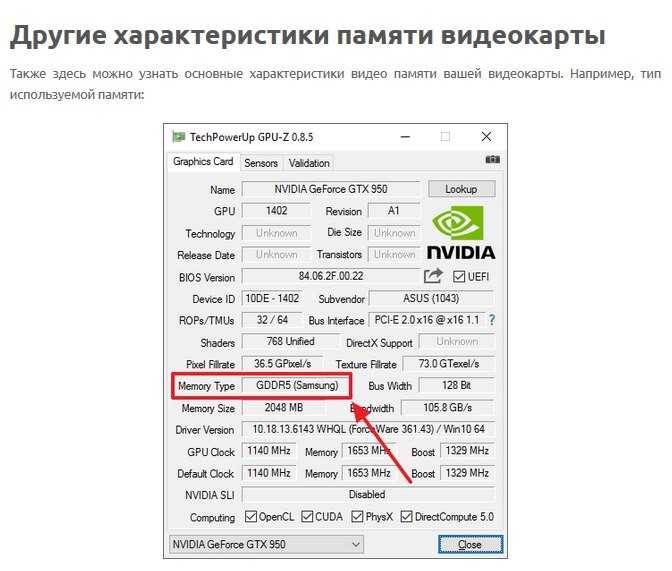Click the Driver Version field
This screenshot has height=571, width=672.
point(368,429)
